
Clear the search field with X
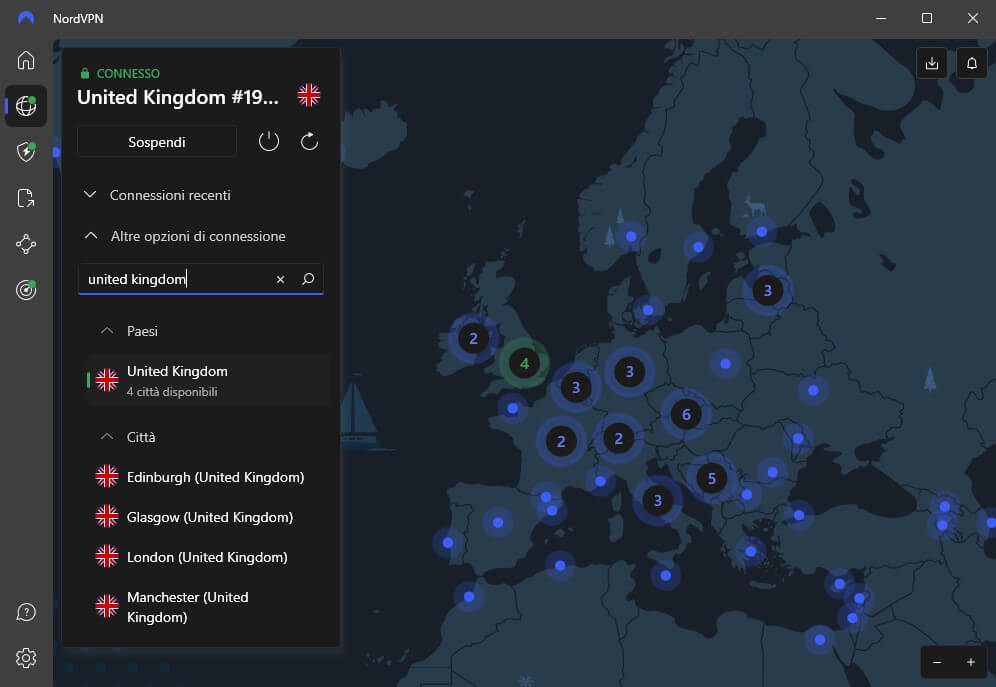pyautogui.click(x=280, y=279)
